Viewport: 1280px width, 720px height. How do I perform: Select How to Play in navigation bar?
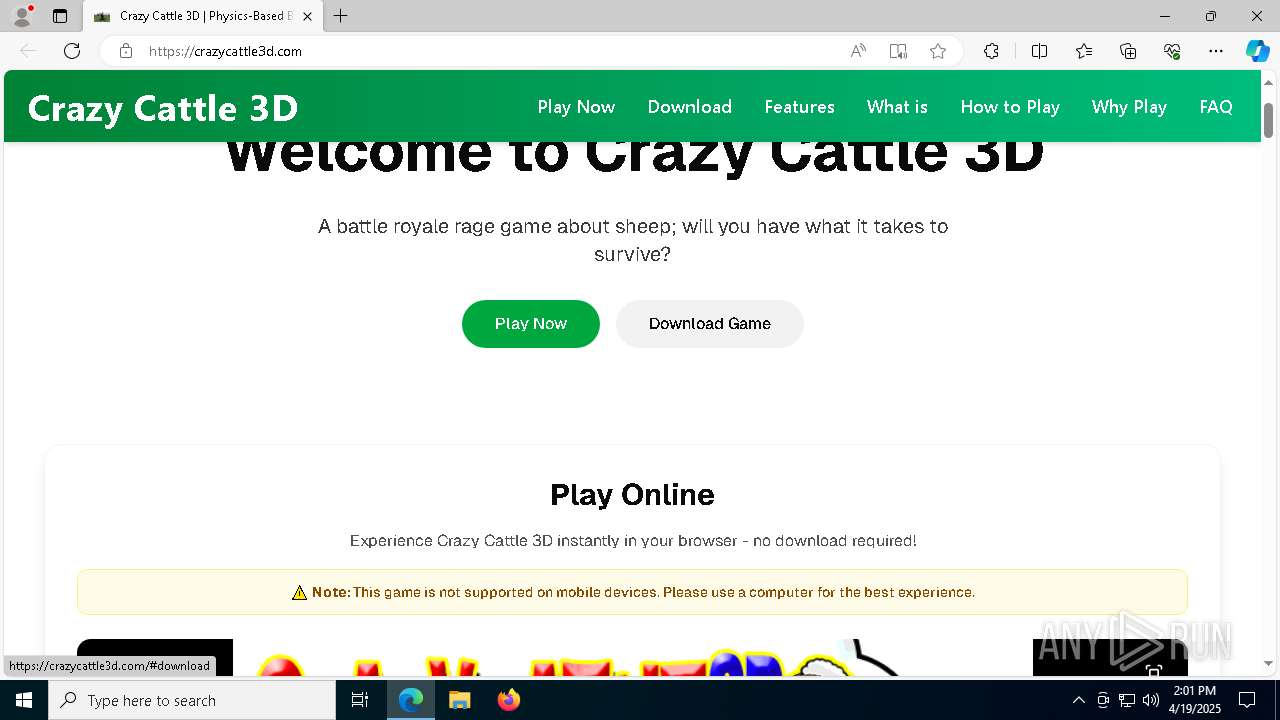pos(1010,107)
